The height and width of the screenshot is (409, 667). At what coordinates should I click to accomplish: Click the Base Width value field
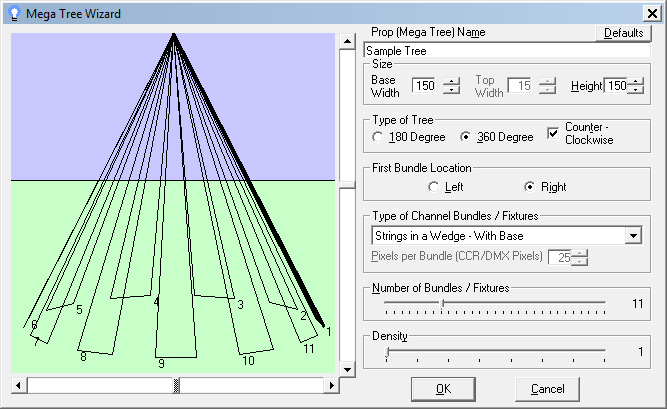[x=425, y=86]
